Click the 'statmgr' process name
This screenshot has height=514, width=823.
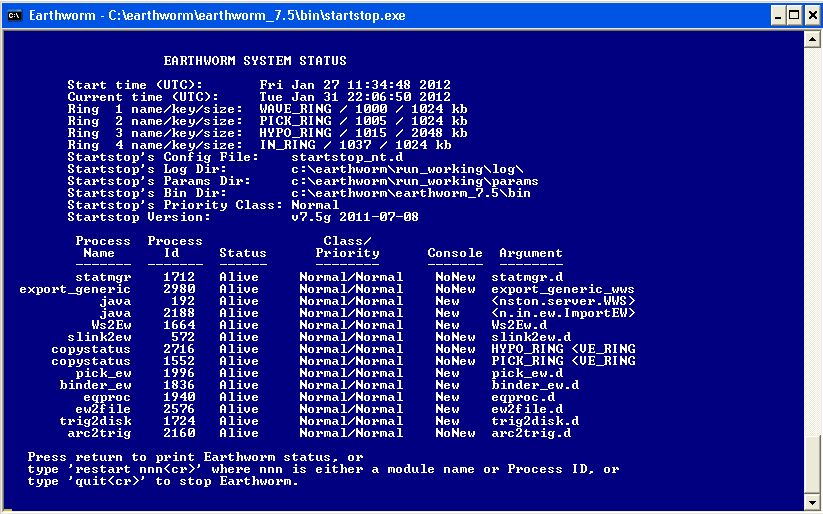[103, 277]
